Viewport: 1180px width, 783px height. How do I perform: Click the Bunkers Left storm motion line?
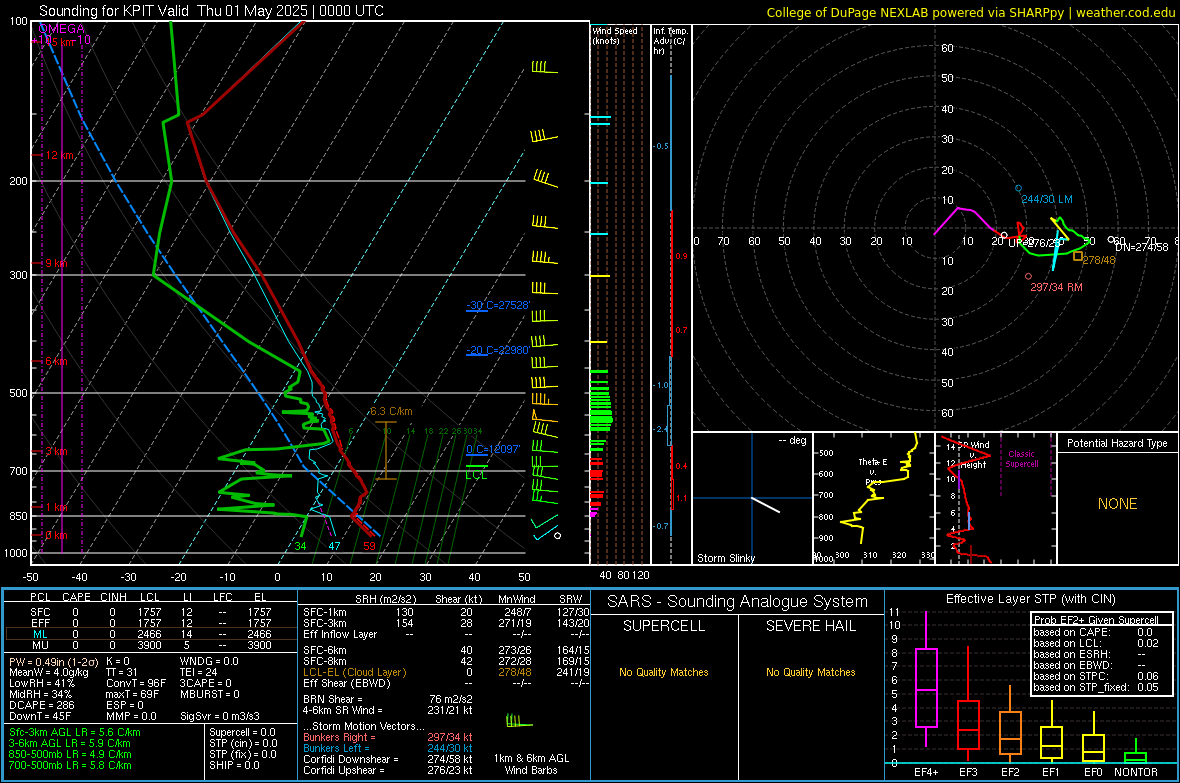click(x=388, y=748)
